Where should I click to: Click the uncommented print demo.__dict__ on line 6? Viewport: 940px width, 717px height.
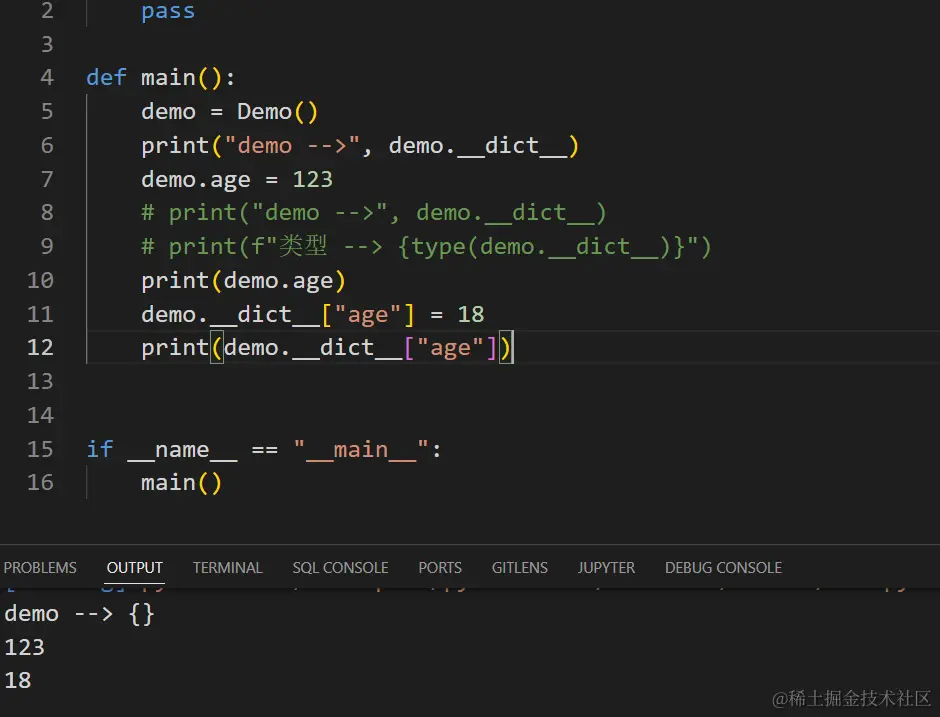[360, 146]
